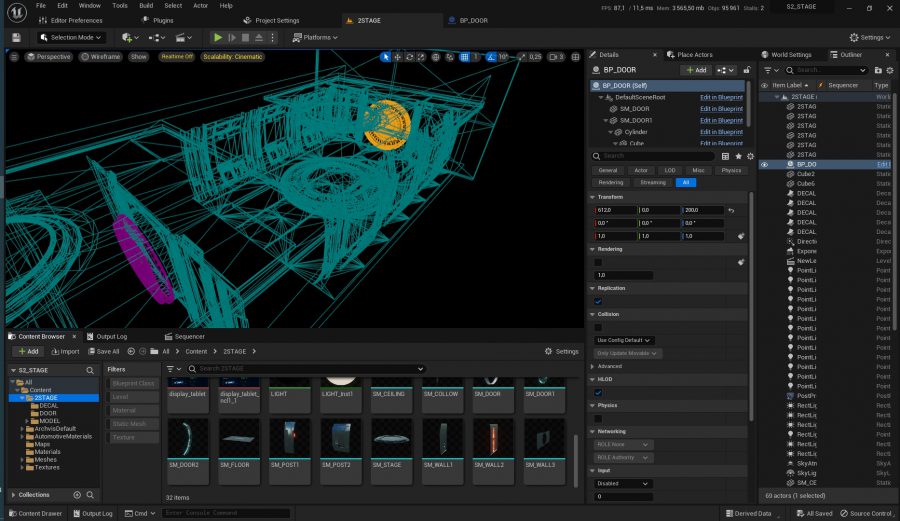Toggle grid snapping icon in viewport toolbar
This screenshot has height=521, width=900.
click(464, 57)
